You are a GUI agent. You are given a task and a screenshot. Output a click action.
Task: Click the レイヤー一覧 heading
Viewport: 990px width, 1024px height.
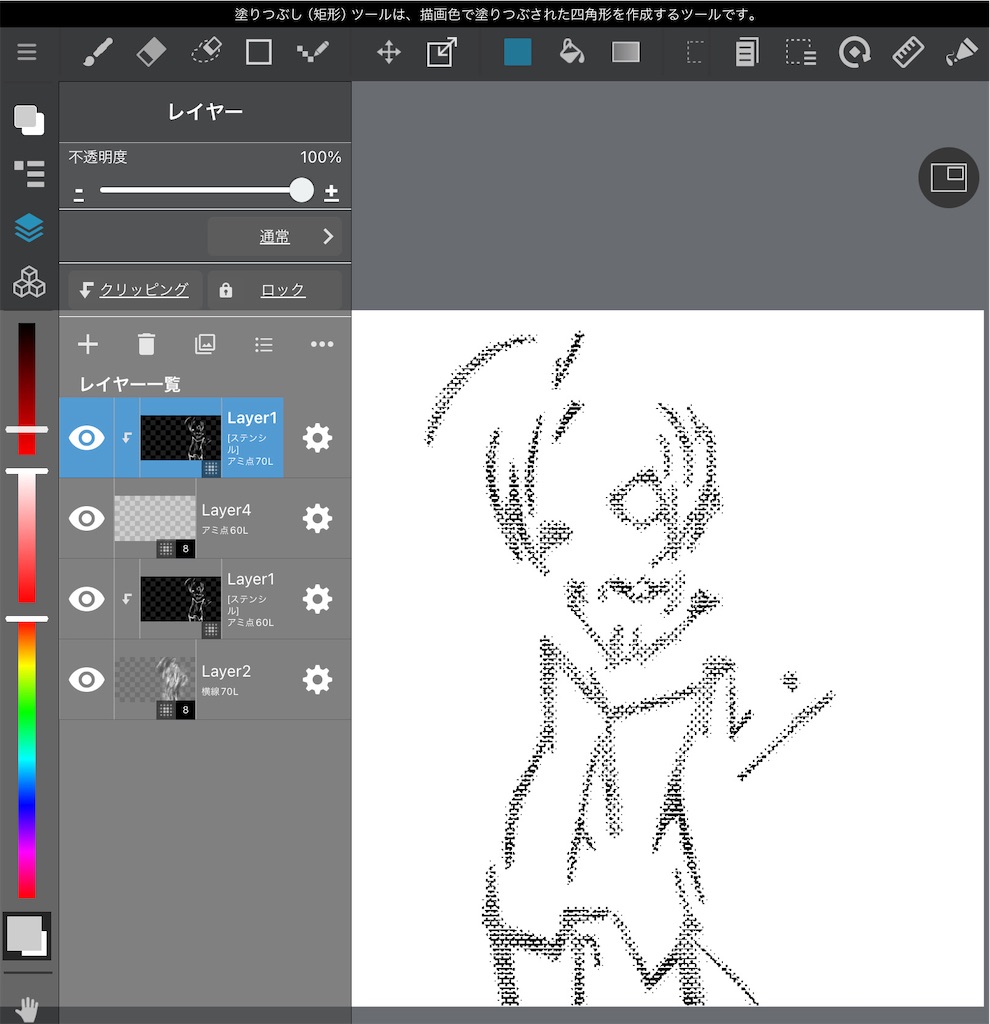coord(129,384)
